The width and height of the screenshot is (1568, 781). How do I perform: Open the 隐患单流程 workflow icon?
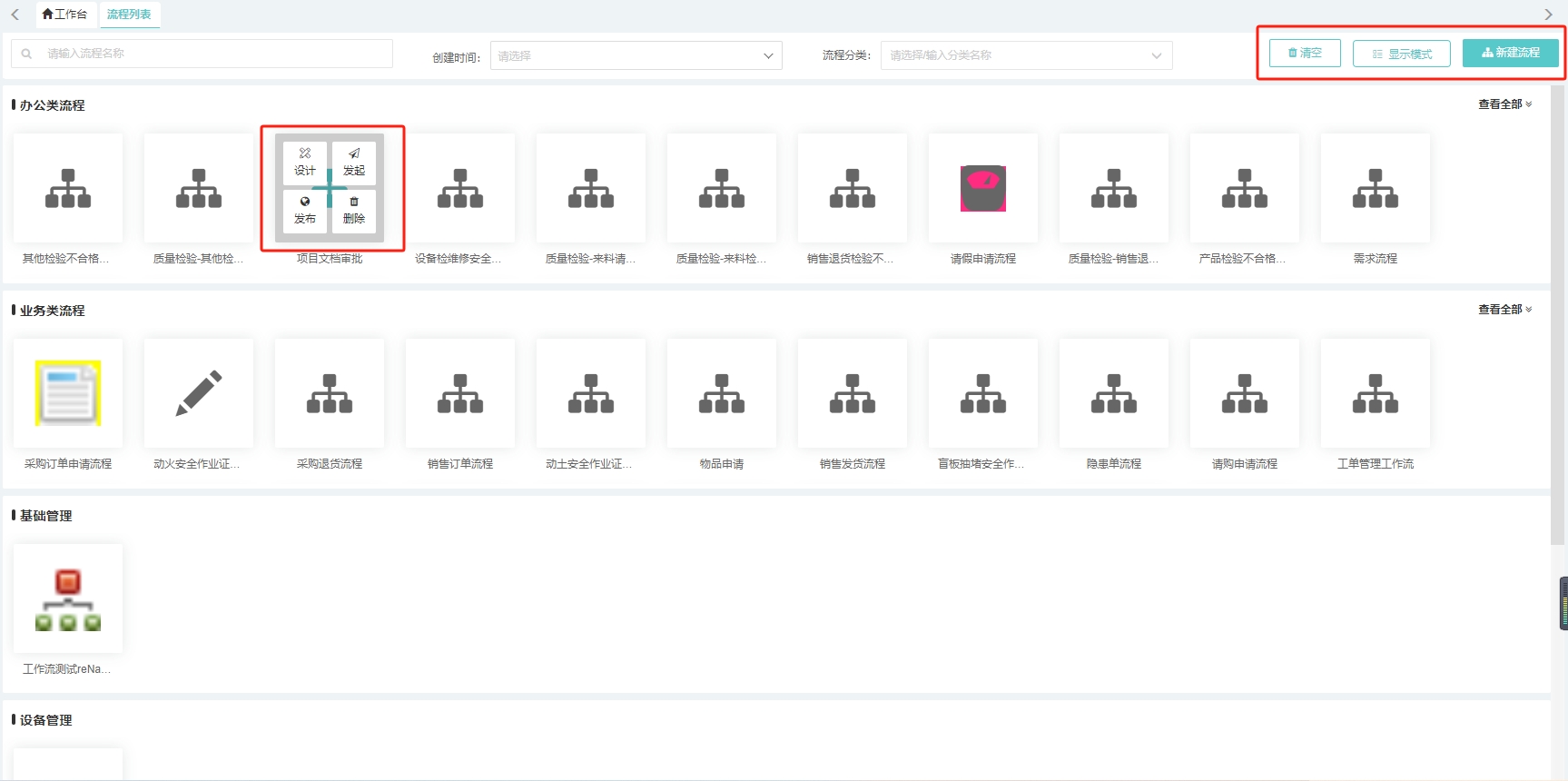(x=1114, y=393)
